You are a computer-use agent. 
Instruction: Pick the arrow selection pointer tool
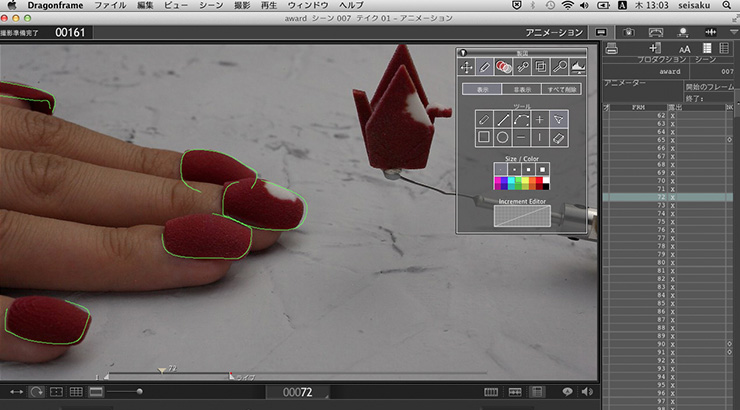558,119
